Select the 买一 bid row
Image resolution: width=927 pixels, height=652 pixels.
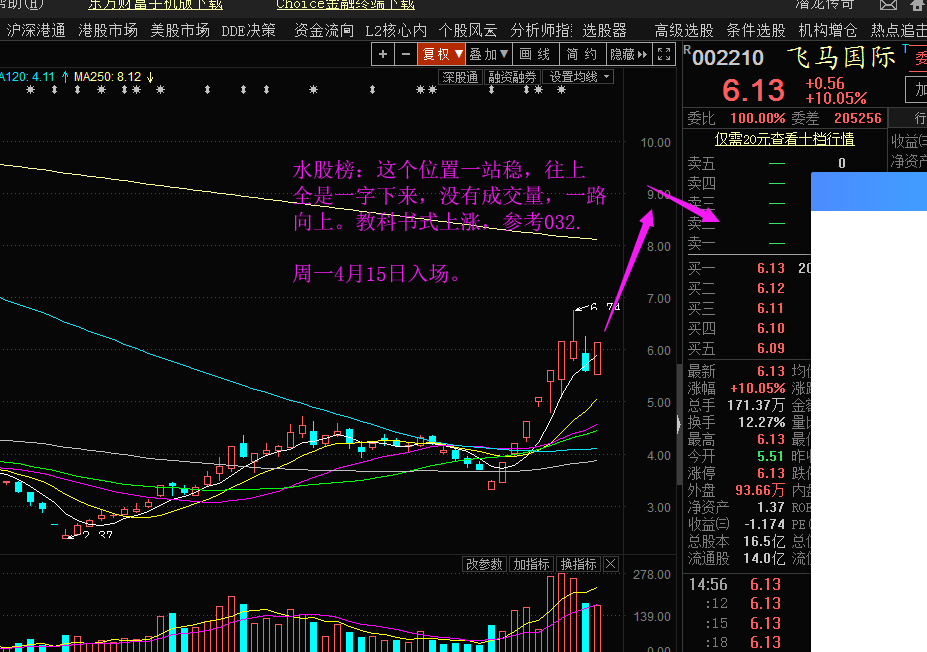(x=748, y=268)
